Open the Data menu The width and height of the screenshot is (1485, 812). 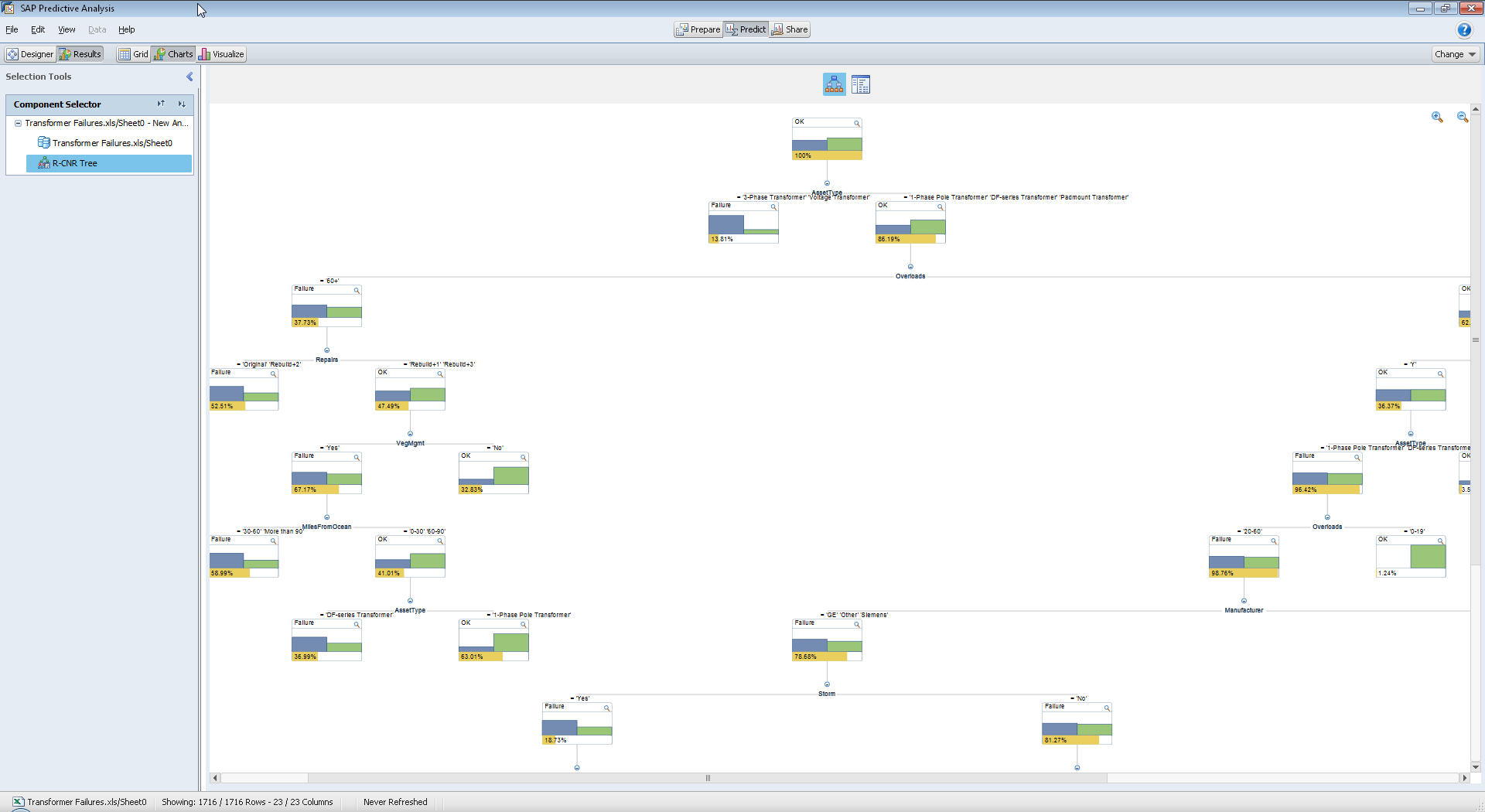(97, 29)
